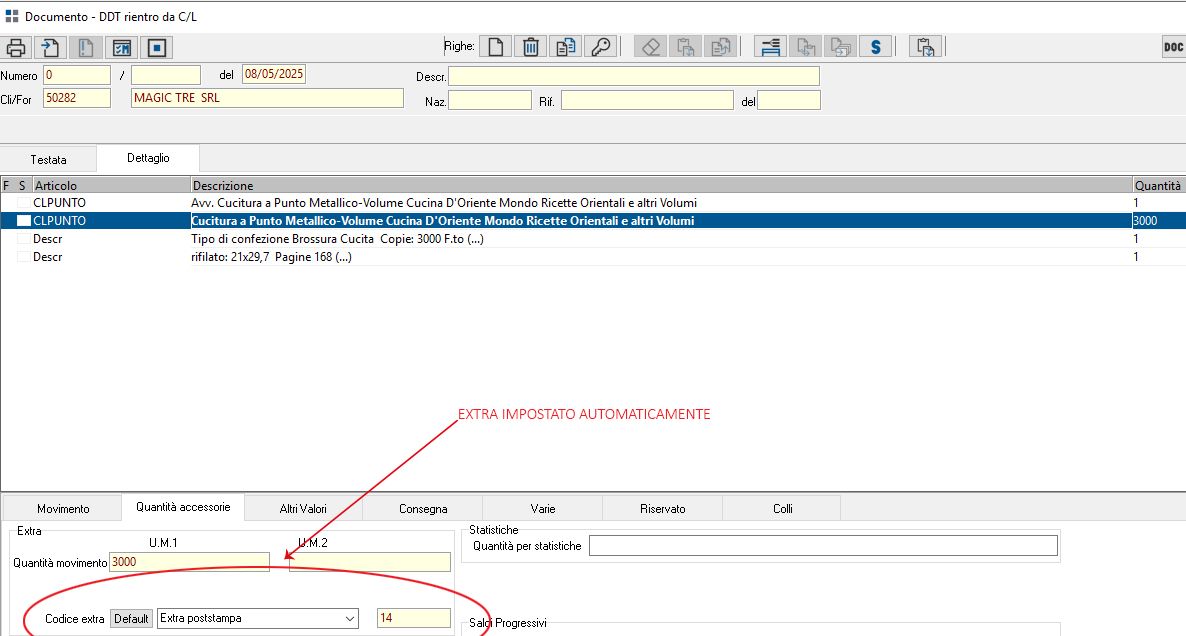Image resolution: width=1186 pixels, height=636 pixels.
Task: Click the MAGIC TRE SRL name field
Action: [x=267, y=98]
